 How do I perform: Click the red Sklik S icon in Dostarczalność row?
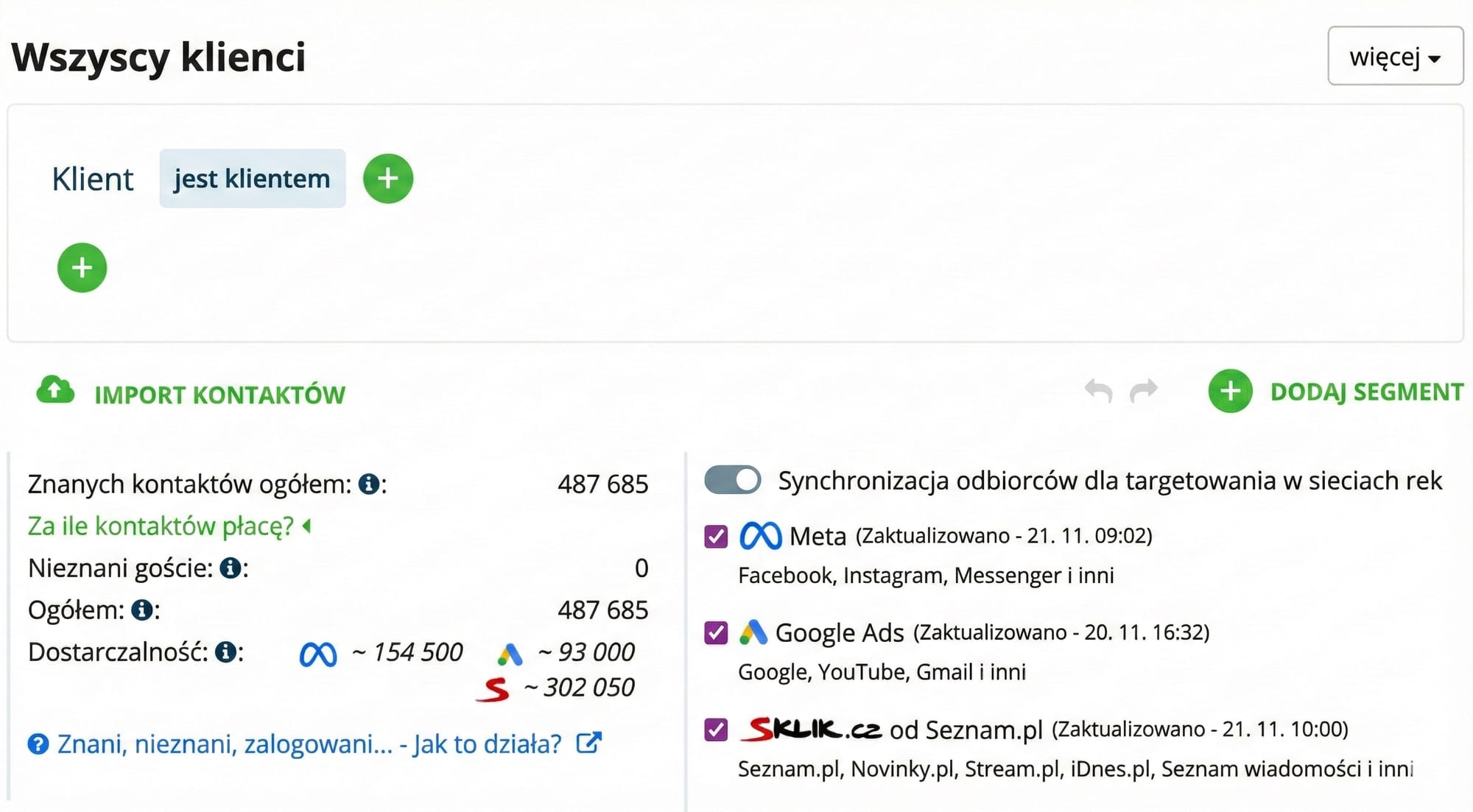pos(494,688)
